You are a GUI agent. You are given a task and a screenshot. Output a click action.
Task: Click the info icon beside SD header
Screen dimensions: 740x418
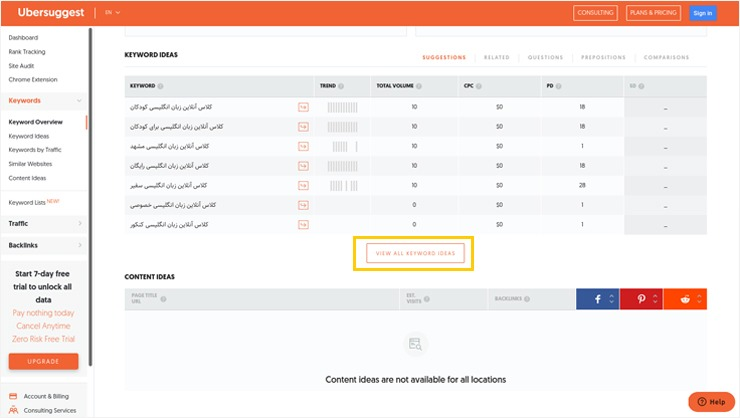click(x=641, y=86)
